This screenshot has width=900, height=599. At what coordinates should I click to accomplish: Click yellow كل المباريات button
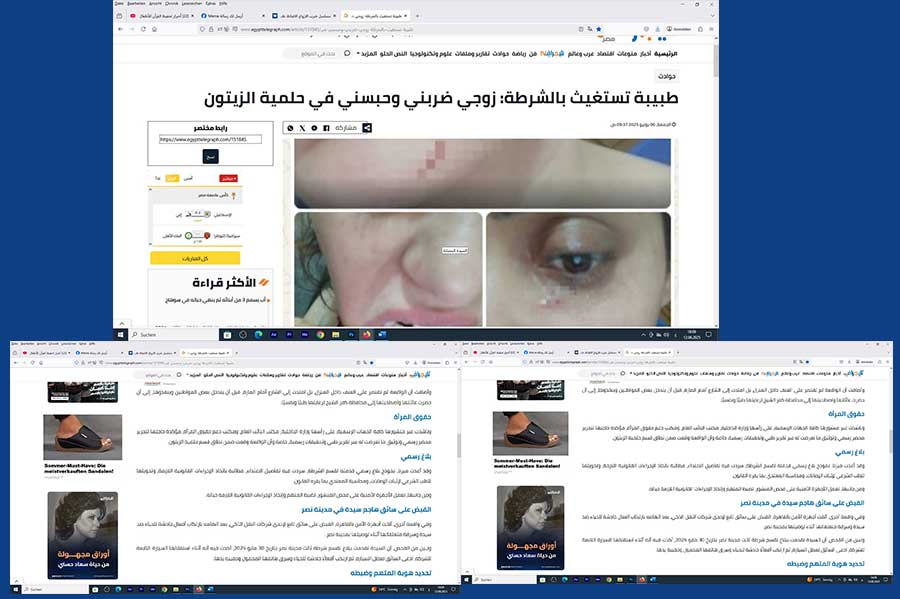point(195,258)
